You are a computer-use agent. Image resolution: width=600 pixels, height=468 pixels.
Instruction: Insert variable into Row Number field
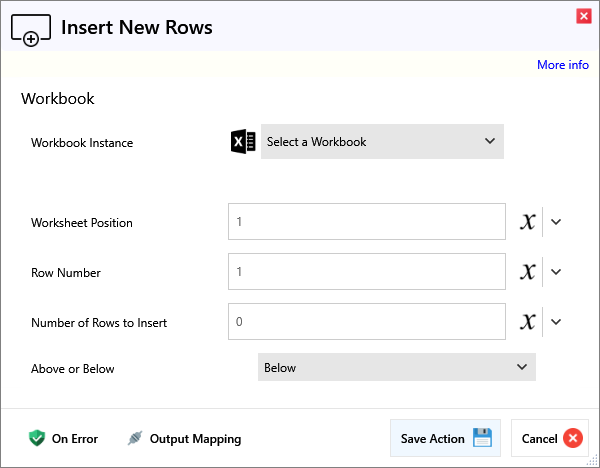(528, 272)
